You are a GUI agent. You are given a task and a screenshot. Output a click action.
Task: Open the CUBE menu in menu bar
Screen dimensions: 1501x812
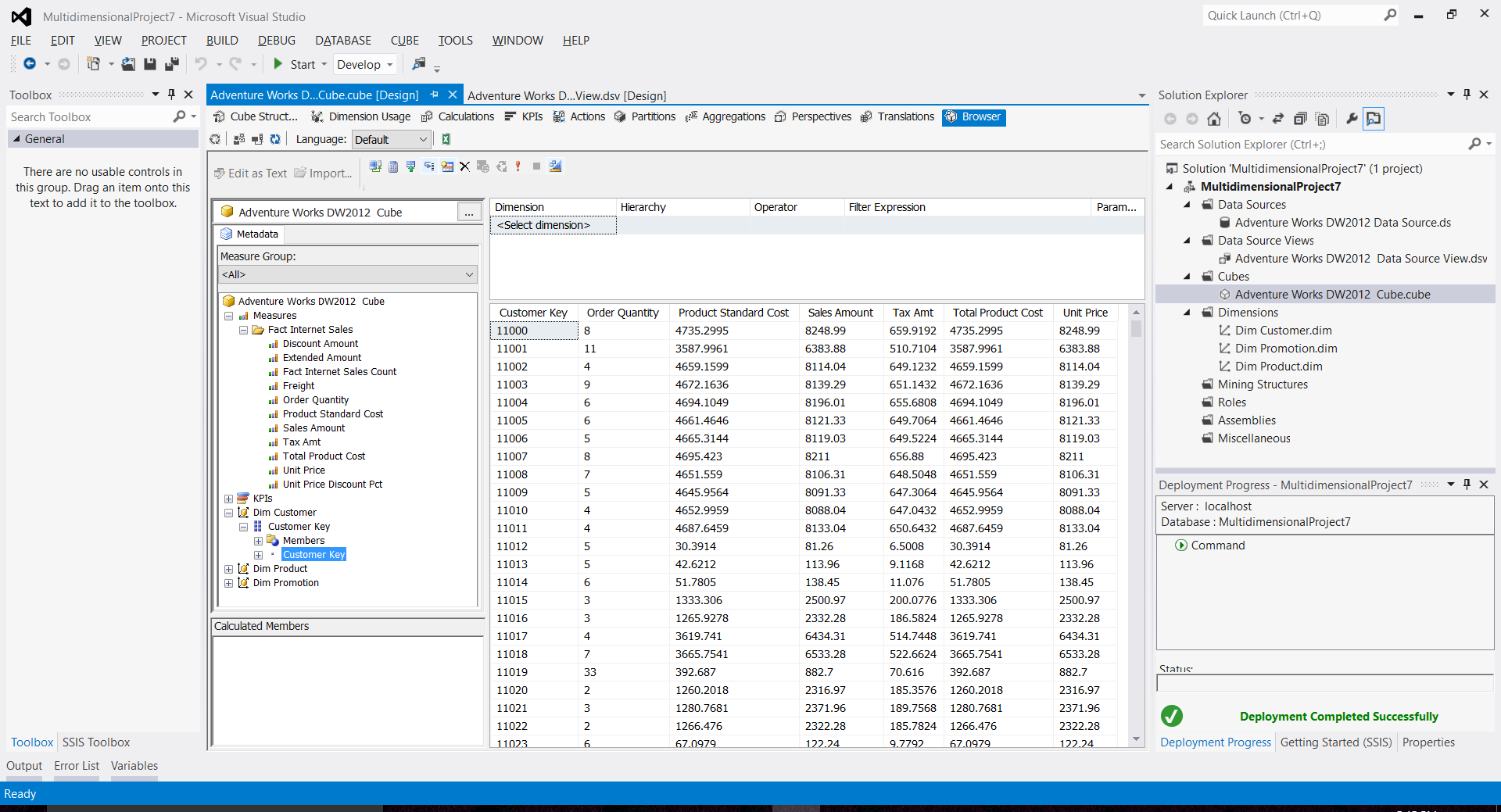[x=405, y=41]
